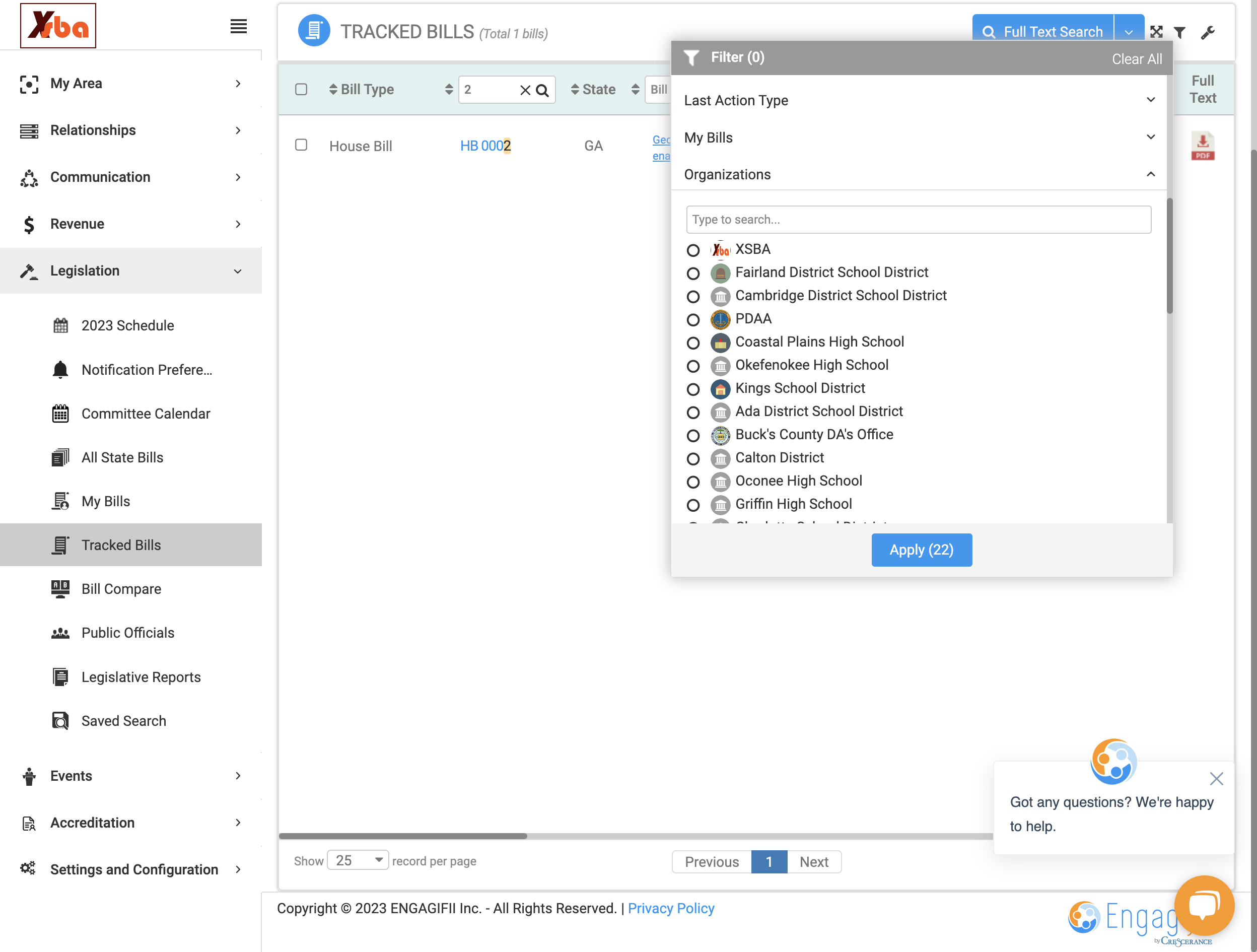1257x952 pixels.
Task: Expand the Relationships menu
Action: tap(131, 130)
